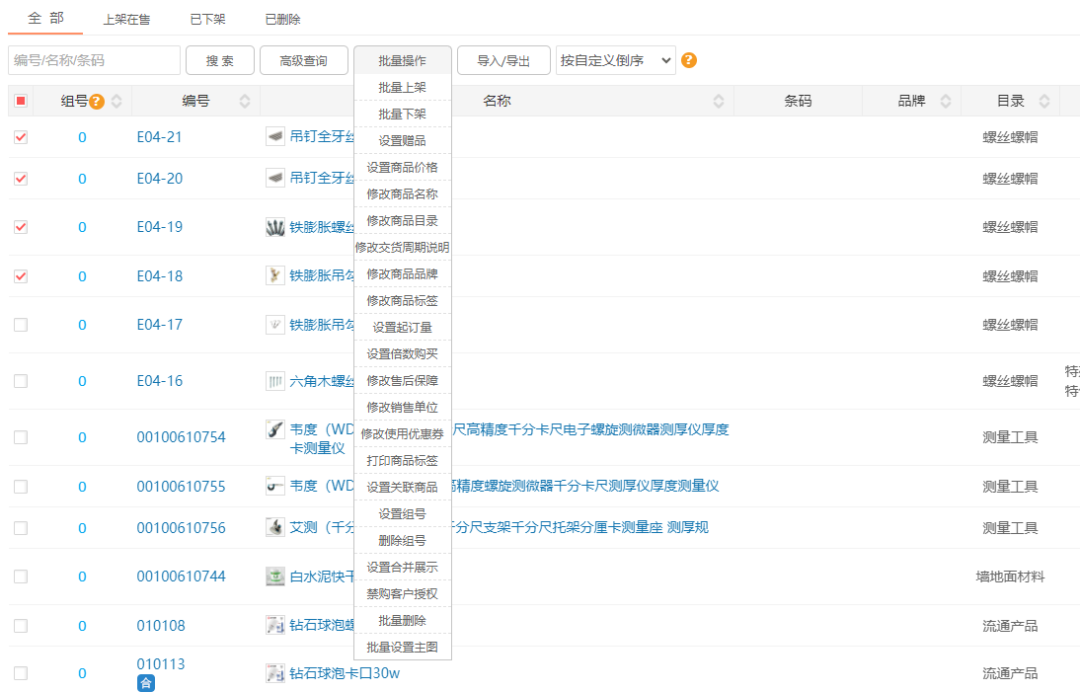Switch to the 上架在售 tab
Screen dimensions: 1080x692
[127, 19]
